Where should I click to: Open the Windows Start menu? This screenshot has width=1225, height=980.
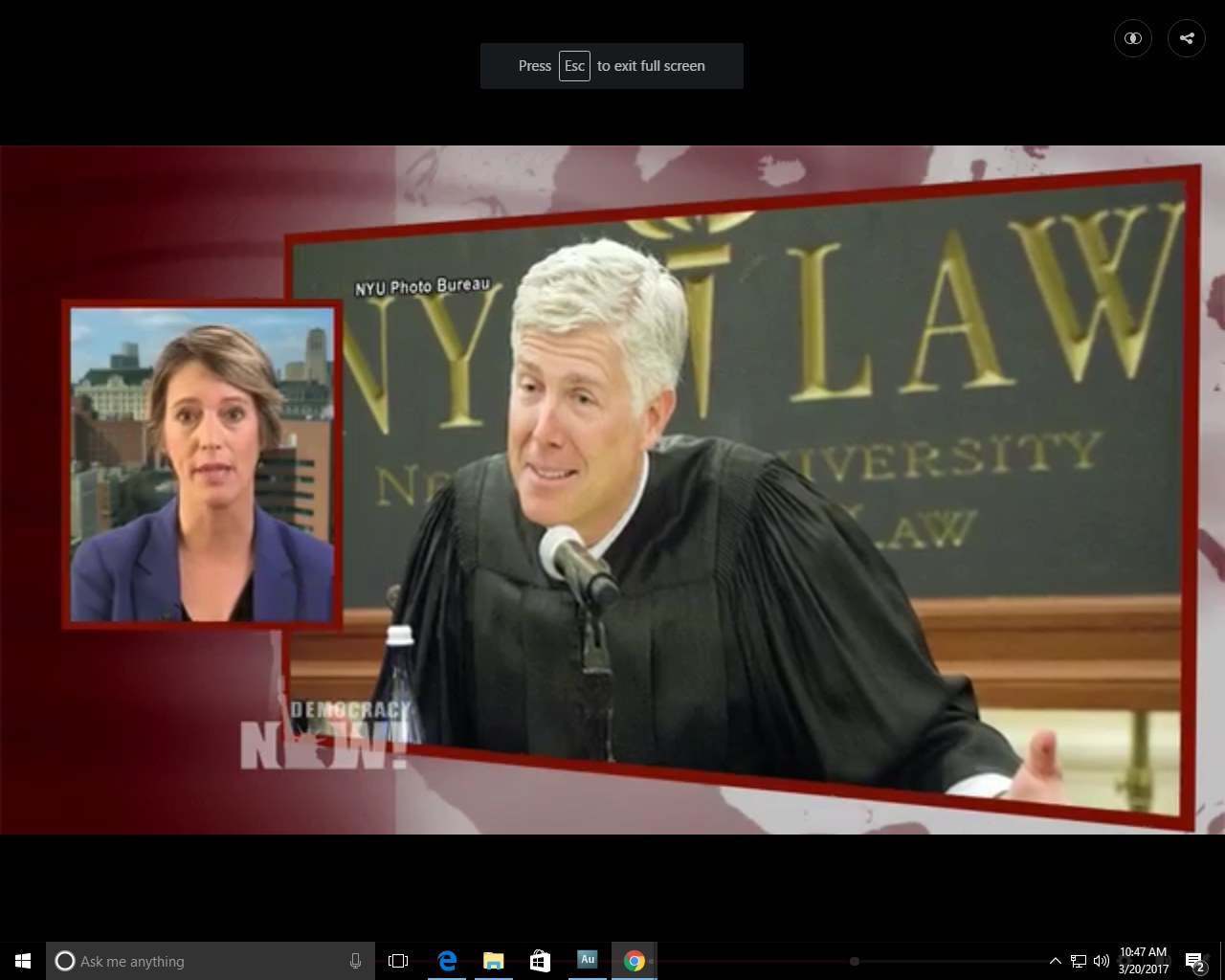23,961
